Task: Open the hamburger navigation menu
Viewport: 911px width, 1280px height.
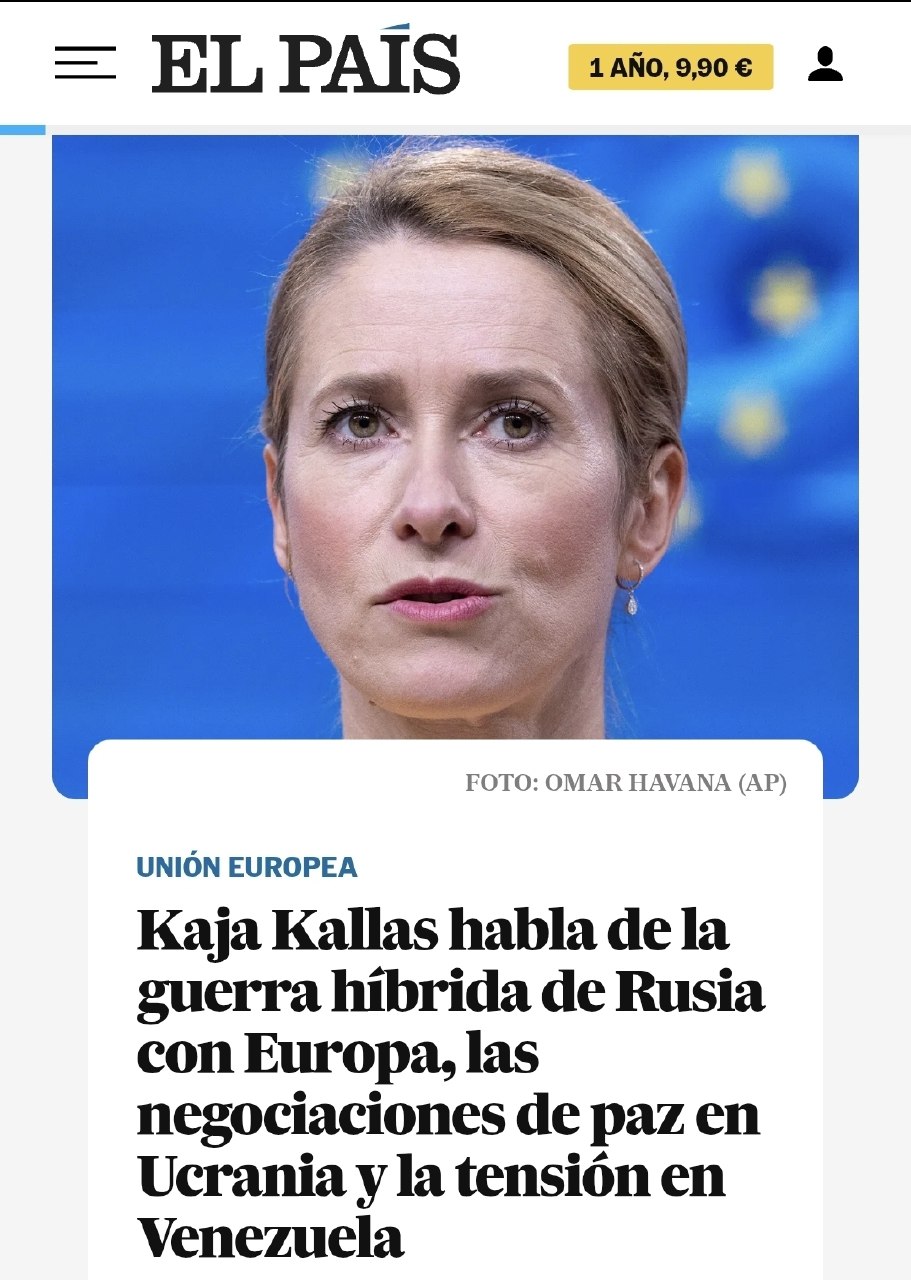Action: [85, 63]
